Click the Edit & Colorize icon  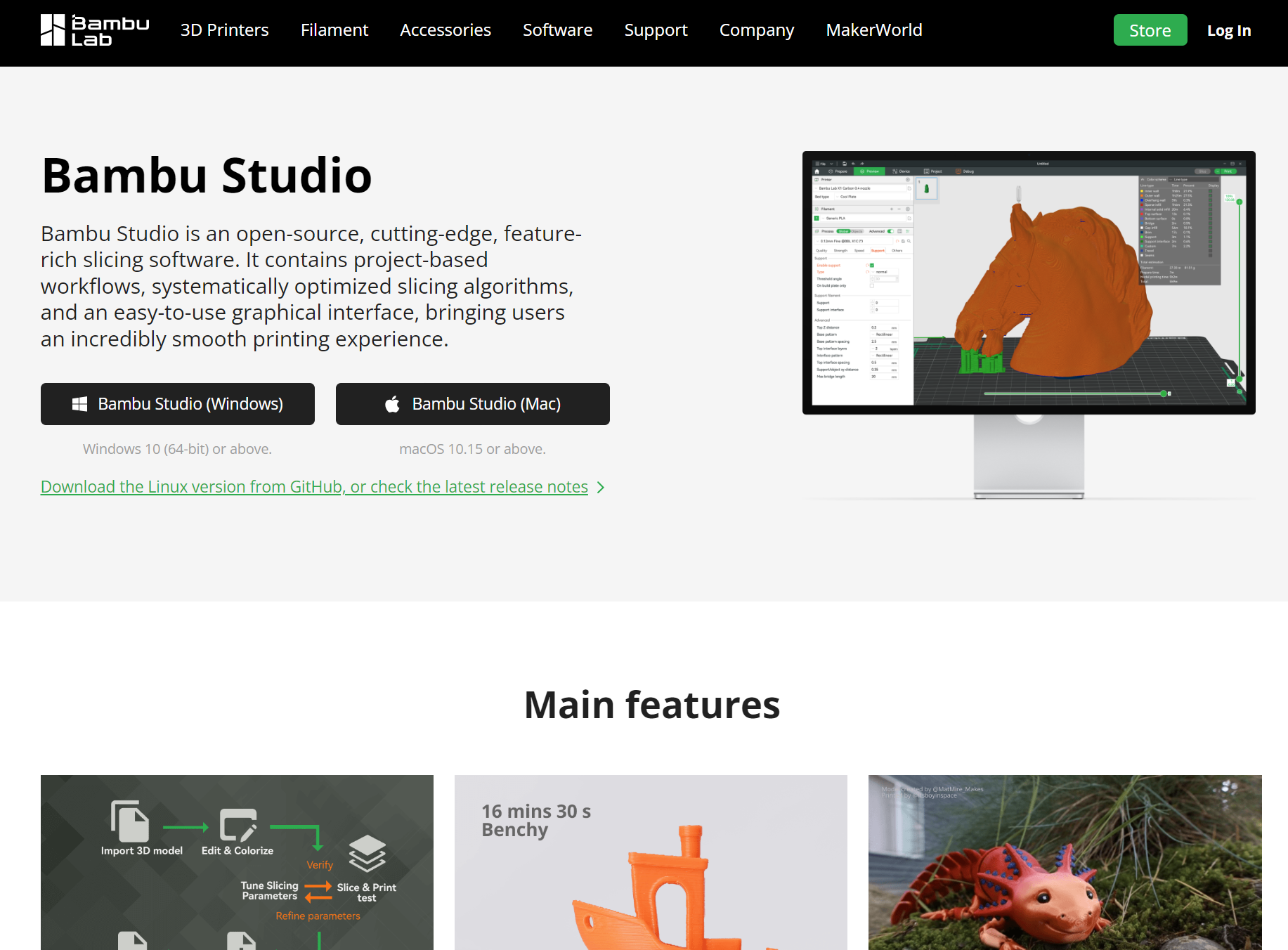[238, 825]
